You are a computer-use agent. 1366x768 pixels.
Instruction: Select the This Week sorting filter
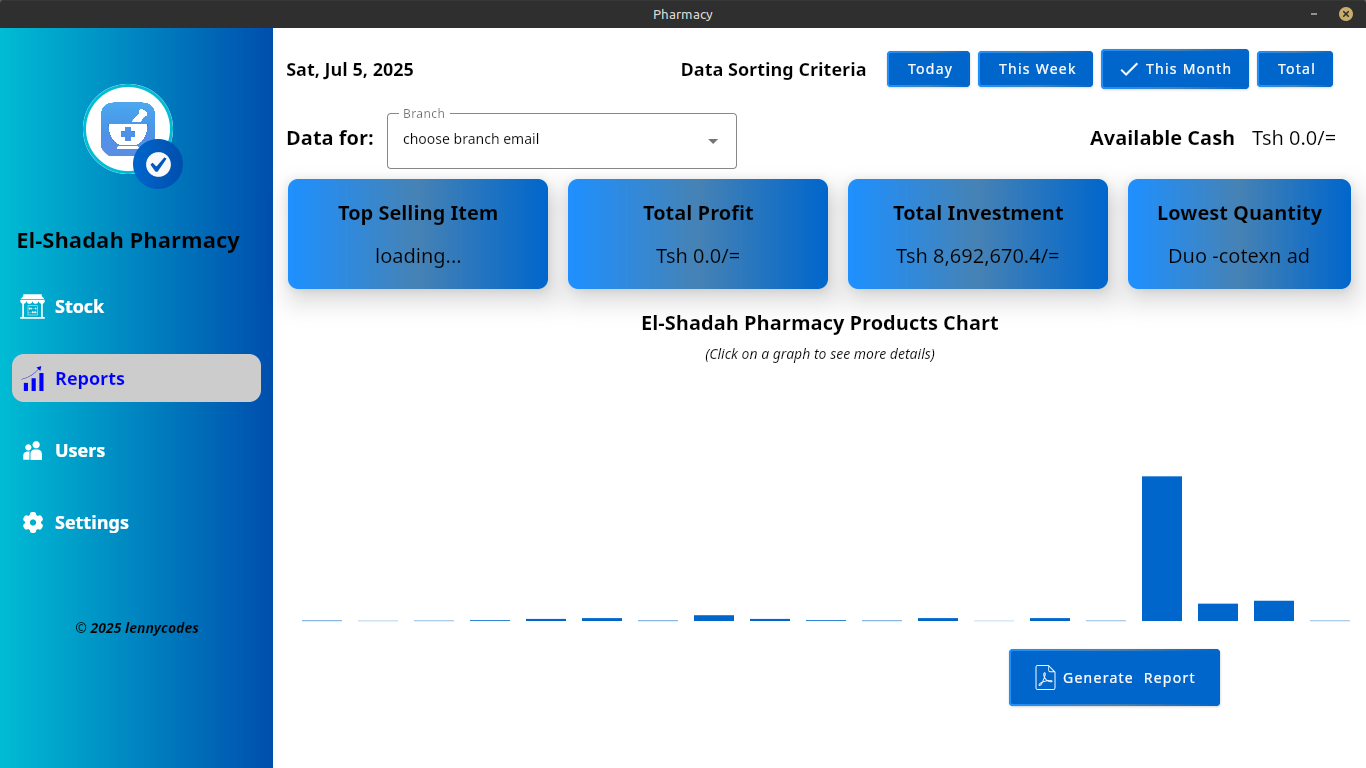coord(1036,69)
